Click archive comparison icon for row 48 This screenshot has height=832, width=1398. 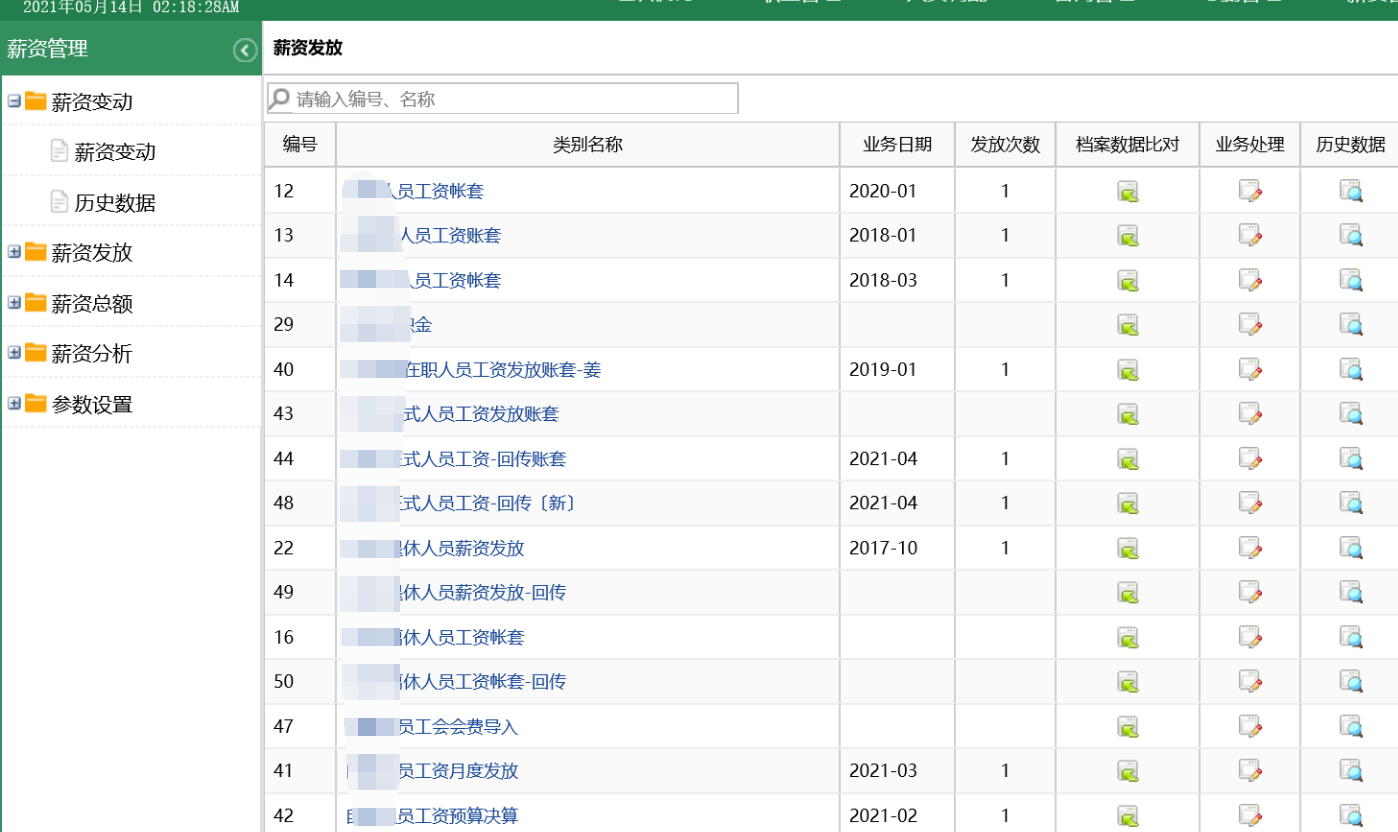(1128, 503)
